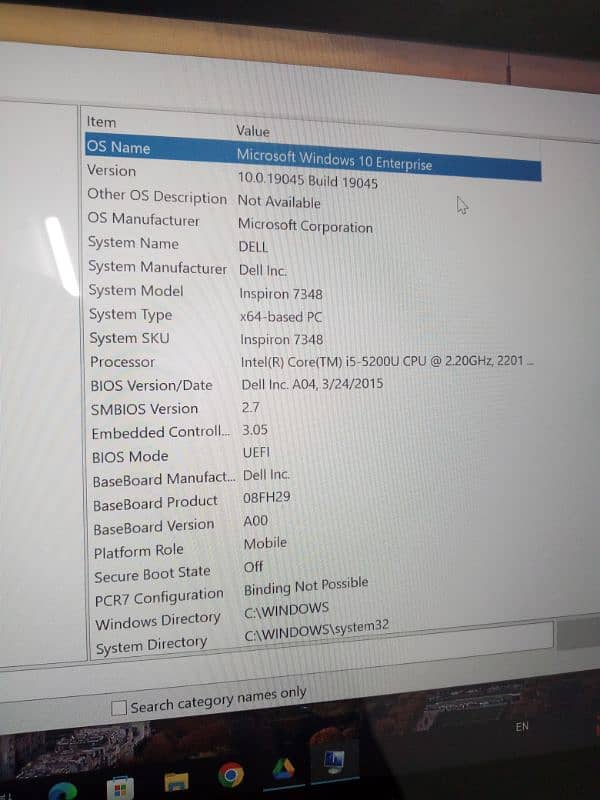The width and height of the screenshot is (600, 800).
Task: Launch Google Chrome from the taskbar
Action: point(231,776)
